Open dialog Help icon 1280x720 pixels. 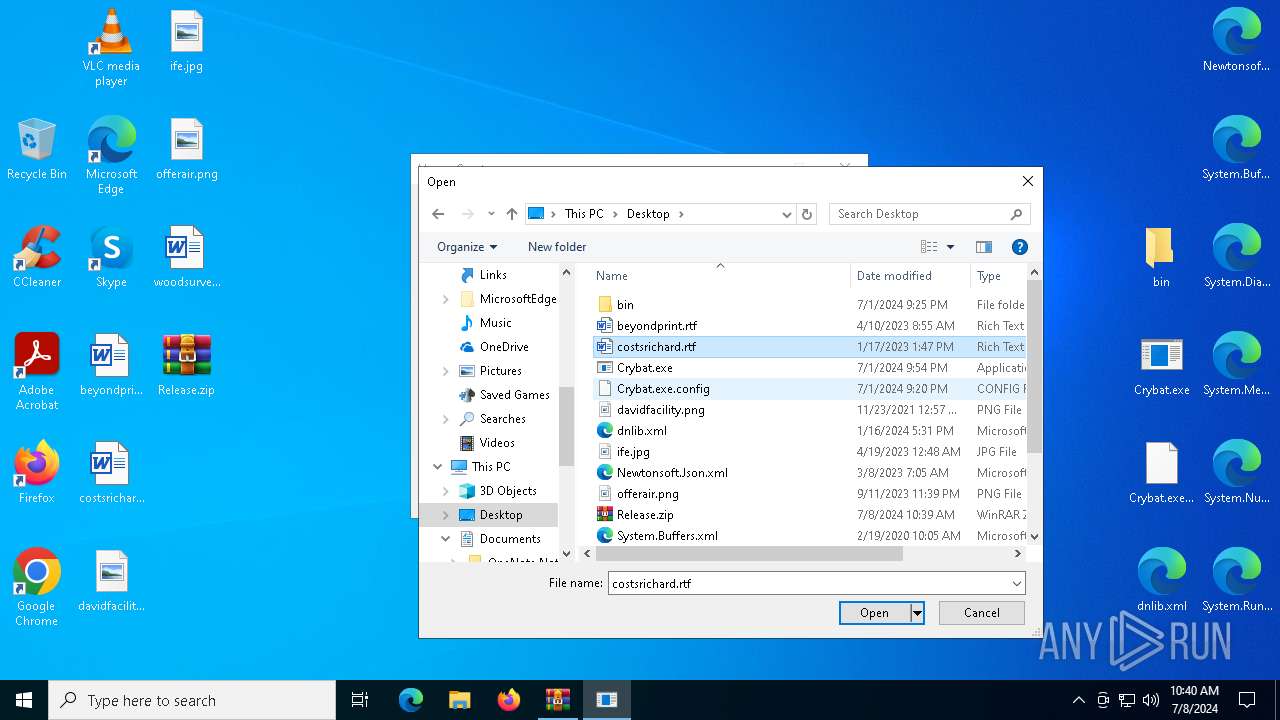1019,247
